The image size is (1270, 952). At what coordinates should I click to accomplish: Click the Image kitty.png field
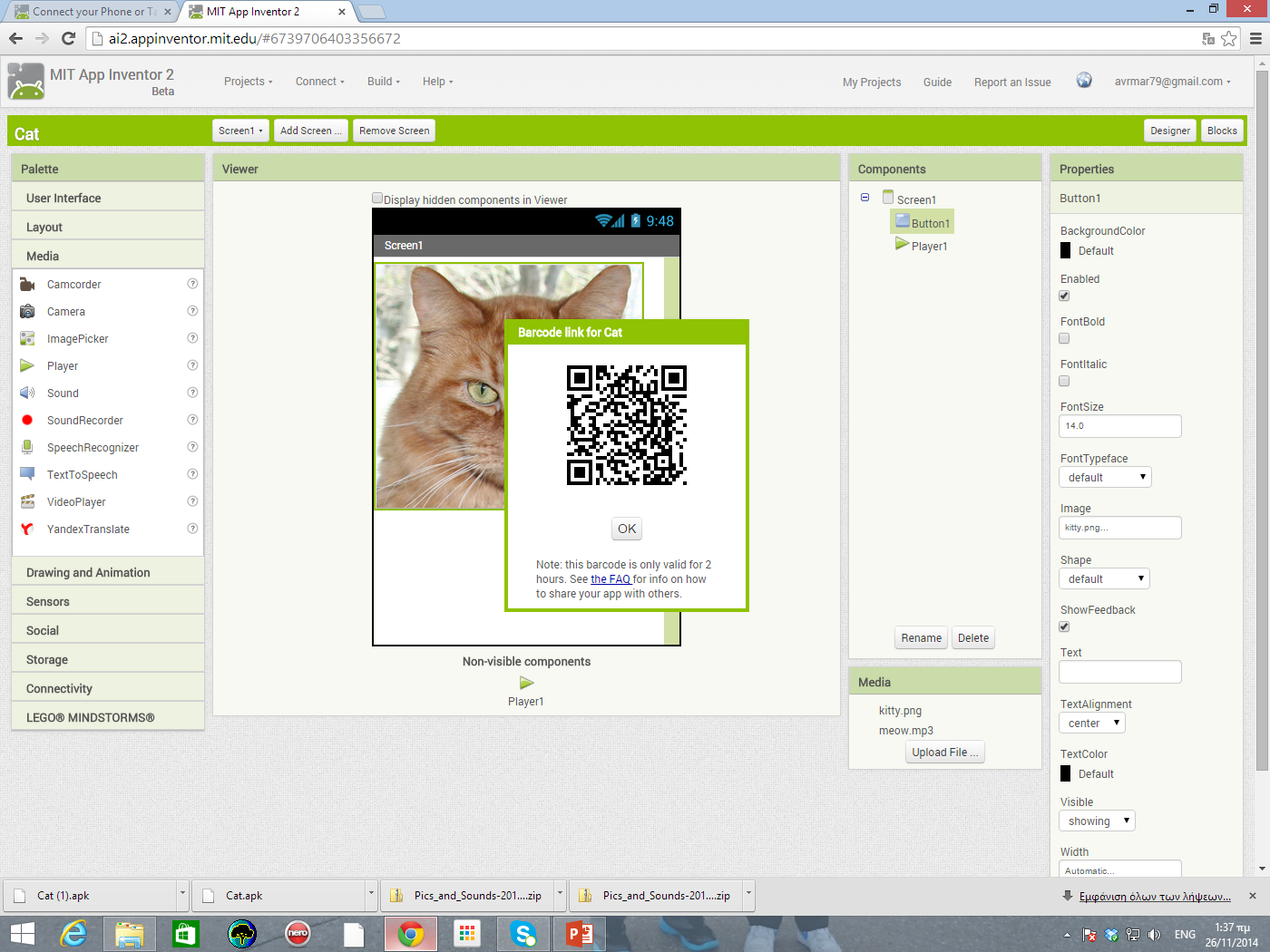tap(1120, 528)
